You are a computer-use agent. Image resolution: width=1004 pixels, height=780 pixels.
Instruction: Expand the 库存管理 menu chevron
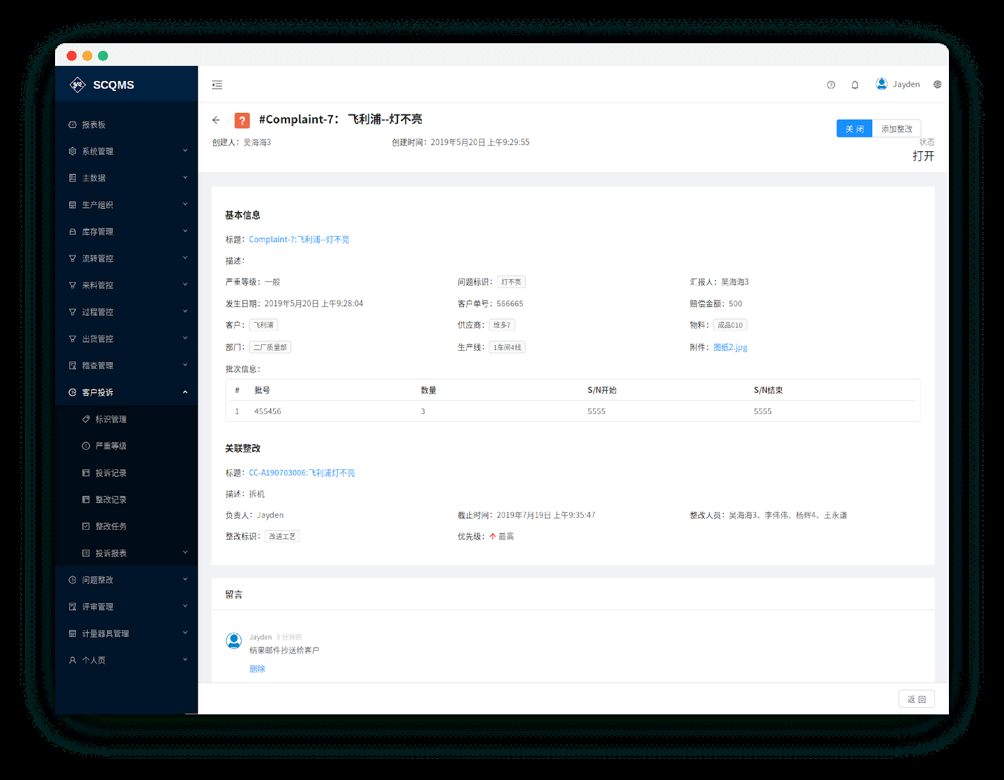[x=185, y=232]
